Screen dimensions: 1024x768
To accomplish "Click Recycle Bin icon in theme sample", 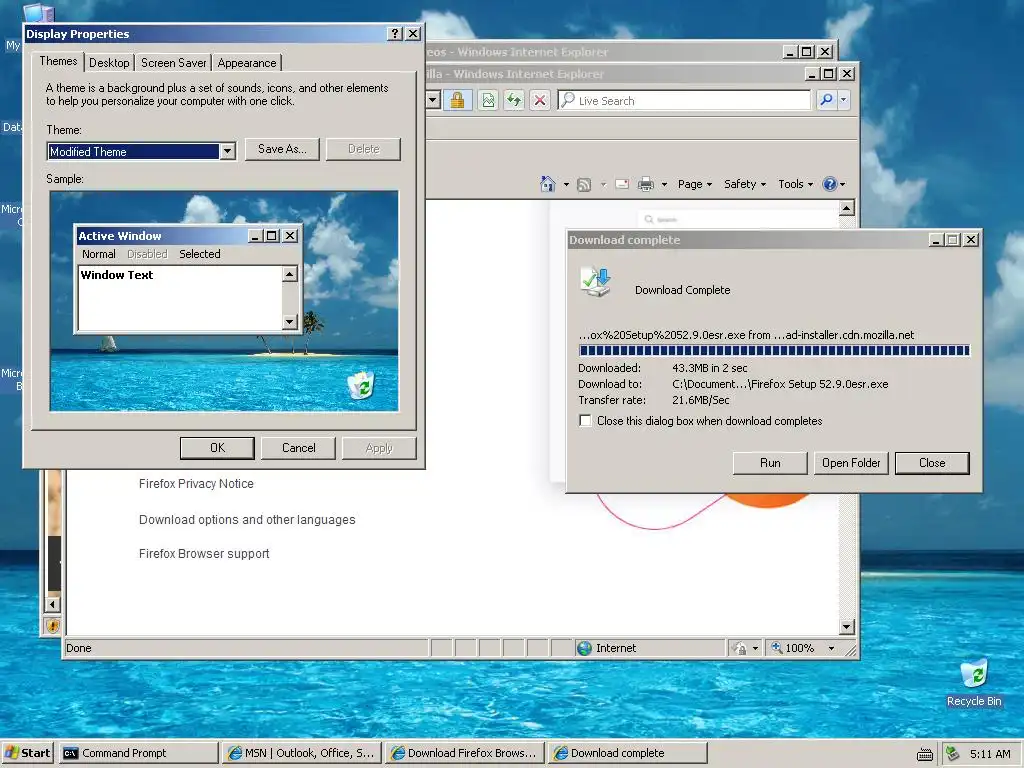I will pyautogui.click(x=361, y=385).
